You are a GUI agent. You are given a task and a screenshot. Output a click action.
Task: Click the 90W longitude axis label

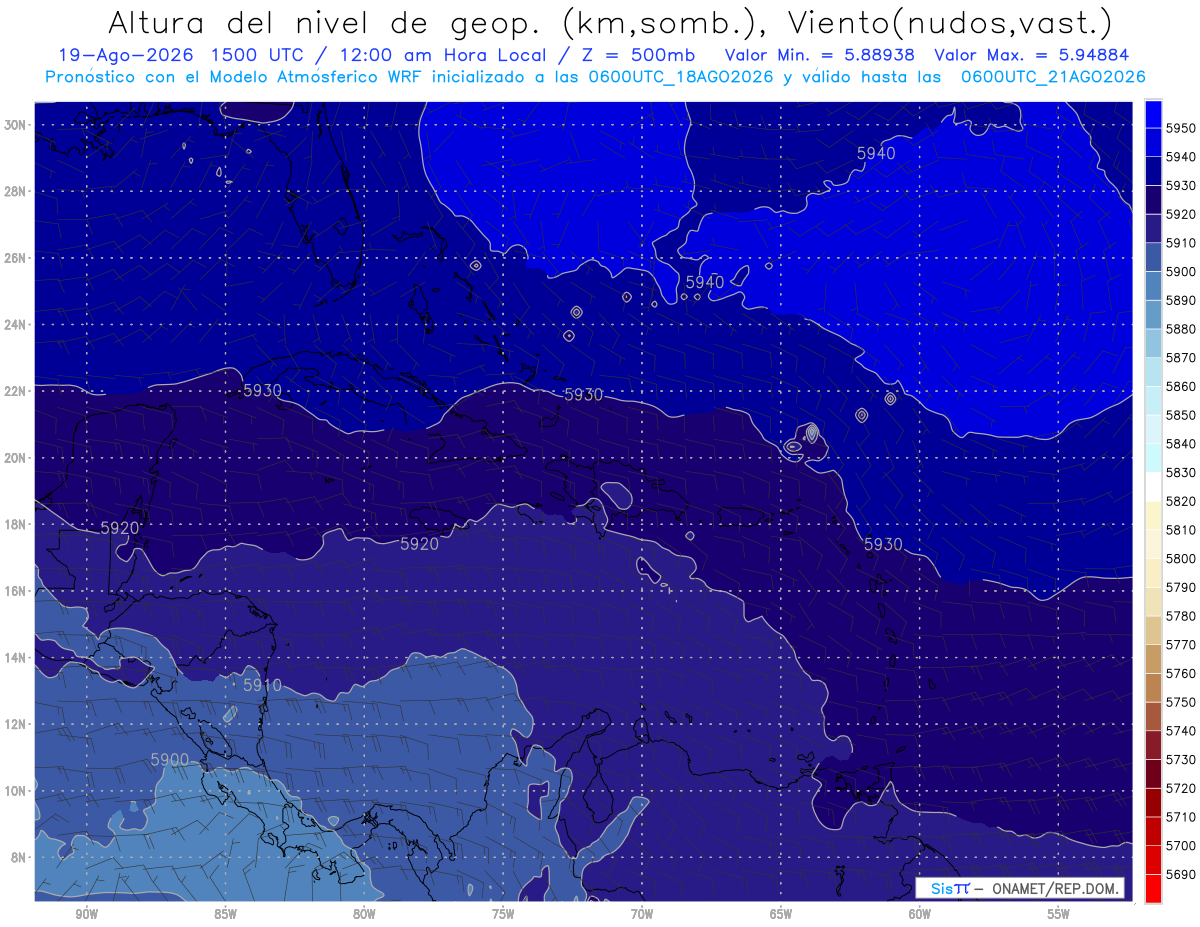click(x=86, y=914)
